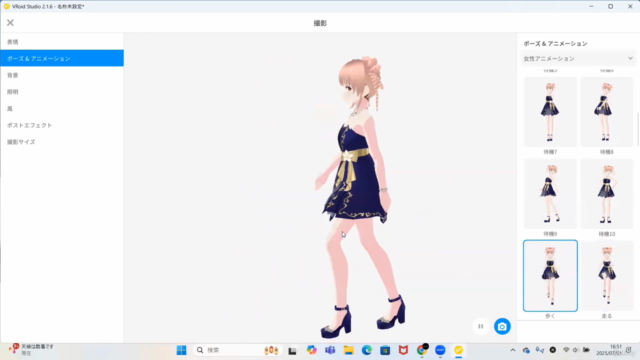Open the ポストエフェクト tab
The width and height of the screenshot is (640, 360).
62,125
